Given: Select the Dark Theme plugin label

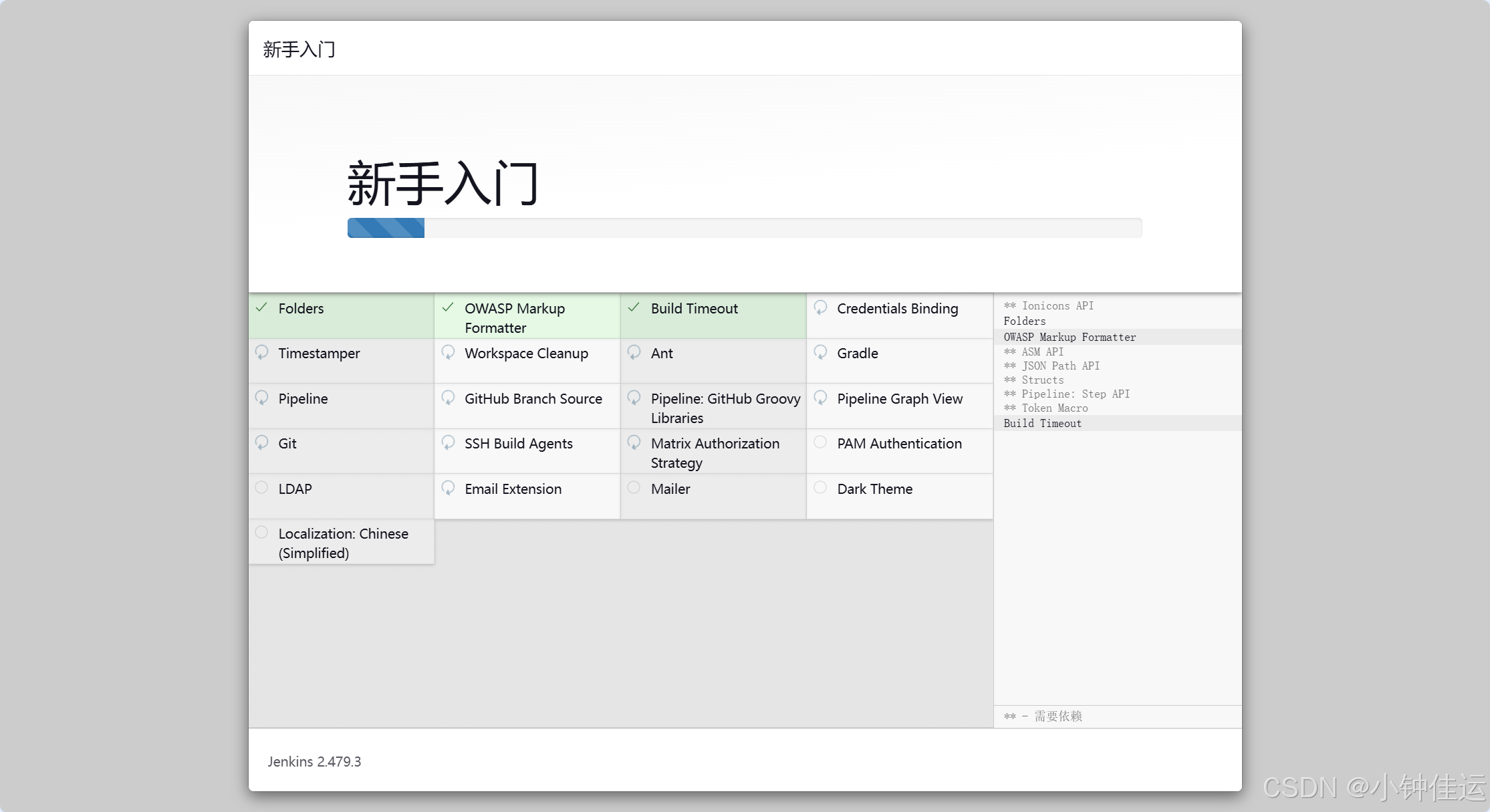Looking at the screenshot, I should (x=875, y=489).
